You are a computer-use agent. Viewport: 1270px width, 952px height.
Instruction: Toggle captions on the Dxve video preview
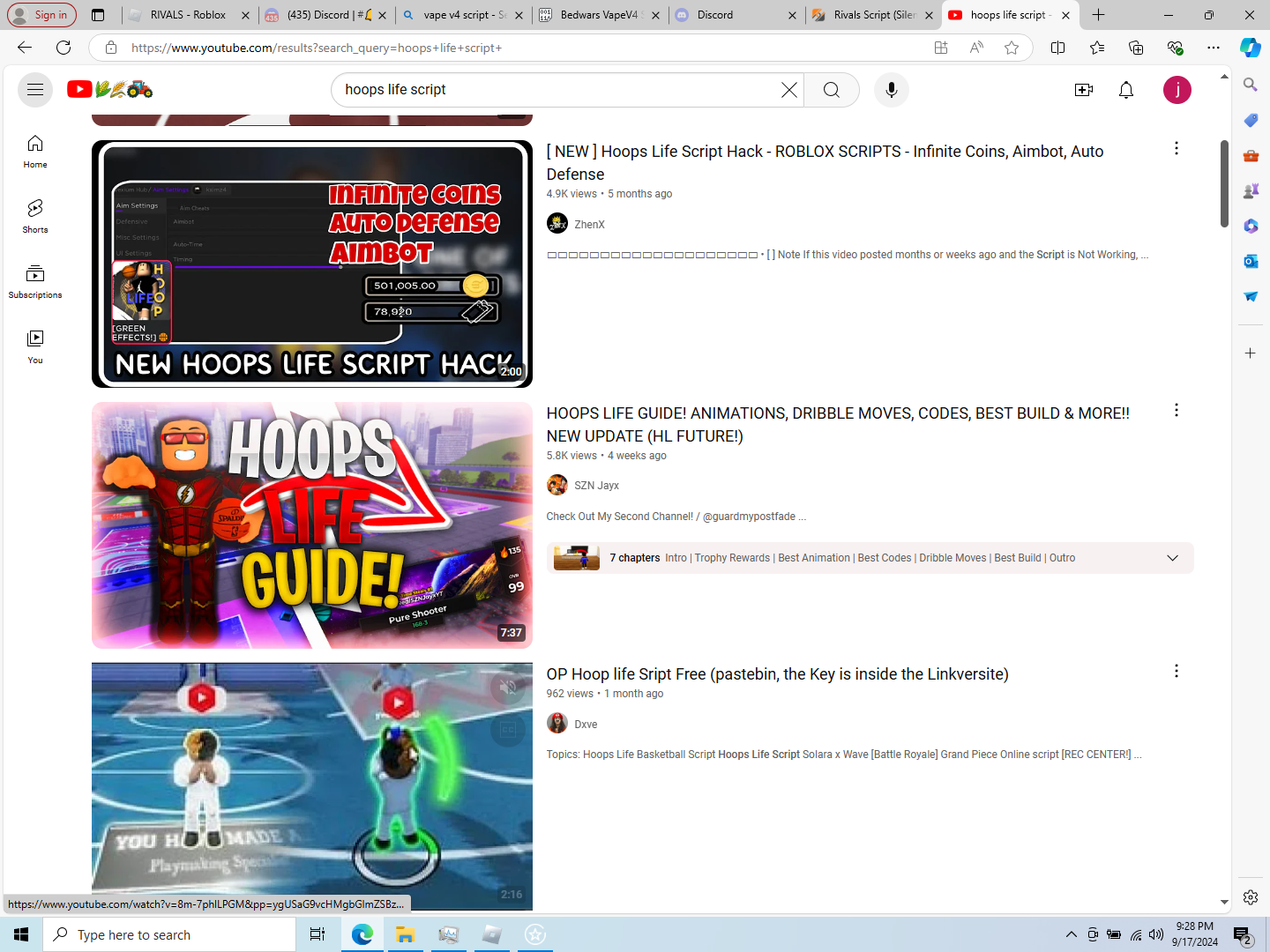[508, 730]
